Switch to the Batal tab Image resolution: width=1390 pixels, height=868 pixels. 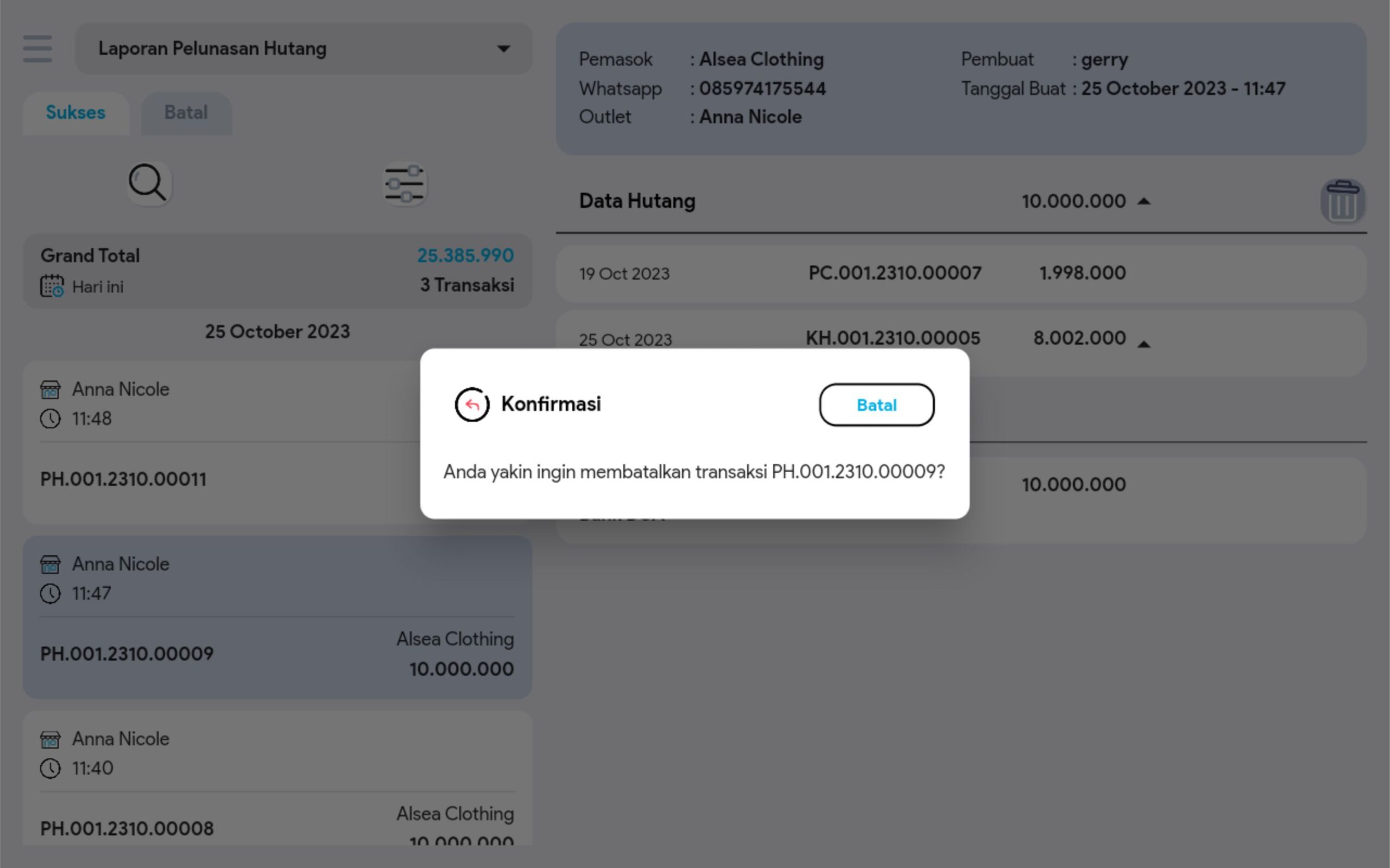tap(186, 113)
